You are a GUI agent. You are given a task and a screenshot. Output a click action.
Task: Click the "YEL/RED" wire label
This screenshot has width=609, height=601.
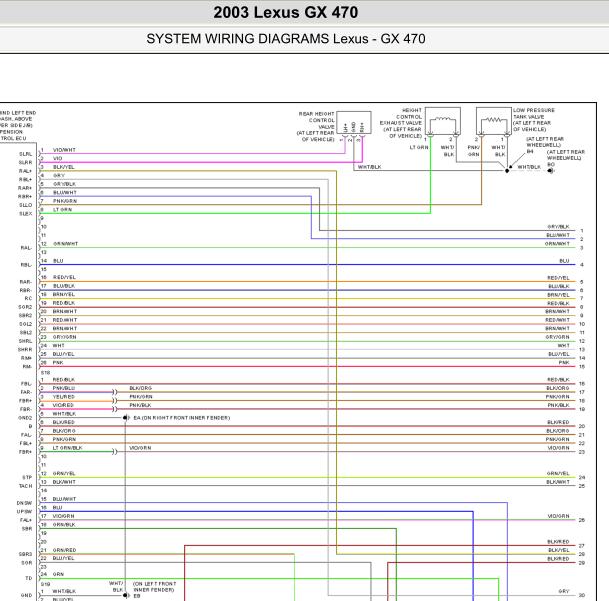(x=63, y=397)
